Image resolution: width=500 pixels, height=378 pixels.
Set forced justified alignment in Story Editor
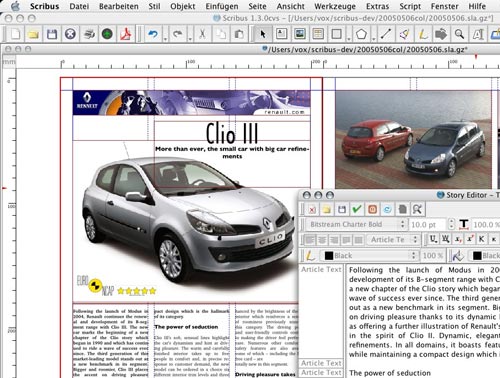pos(358,240)
